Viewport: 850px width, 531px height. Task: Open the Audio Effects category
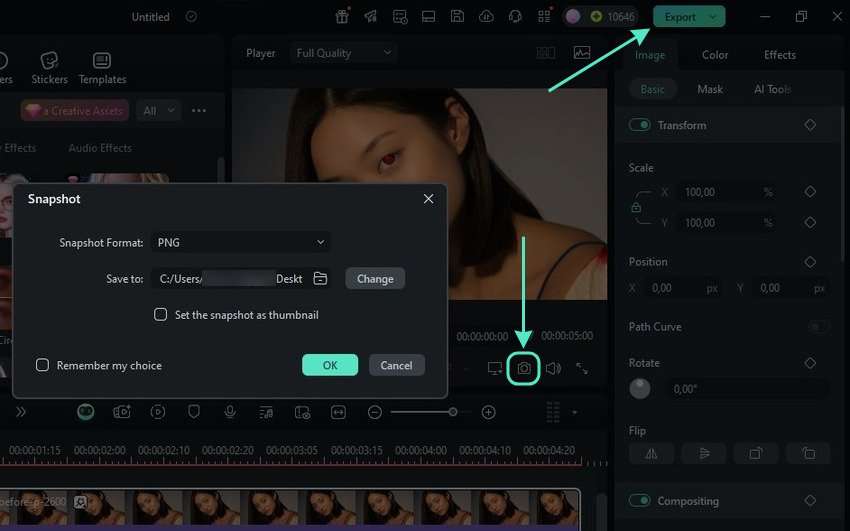(100, 147)
